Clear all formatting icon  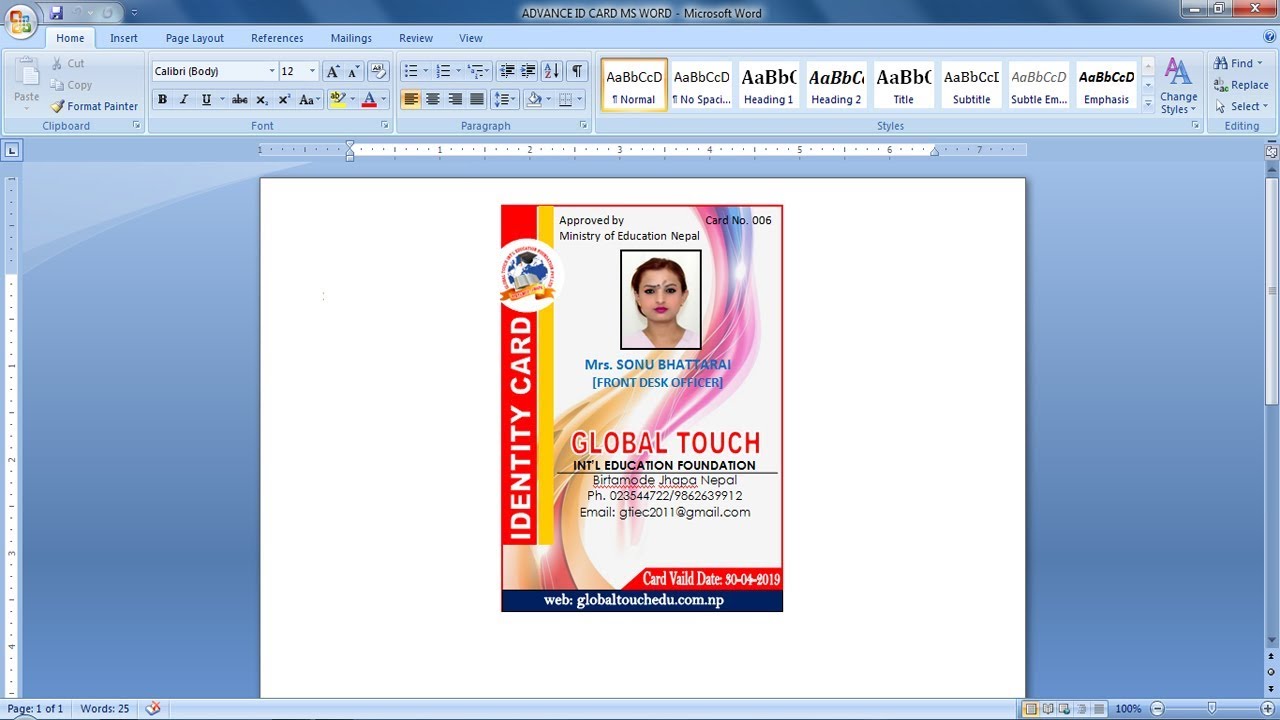[x=378, y=71]
